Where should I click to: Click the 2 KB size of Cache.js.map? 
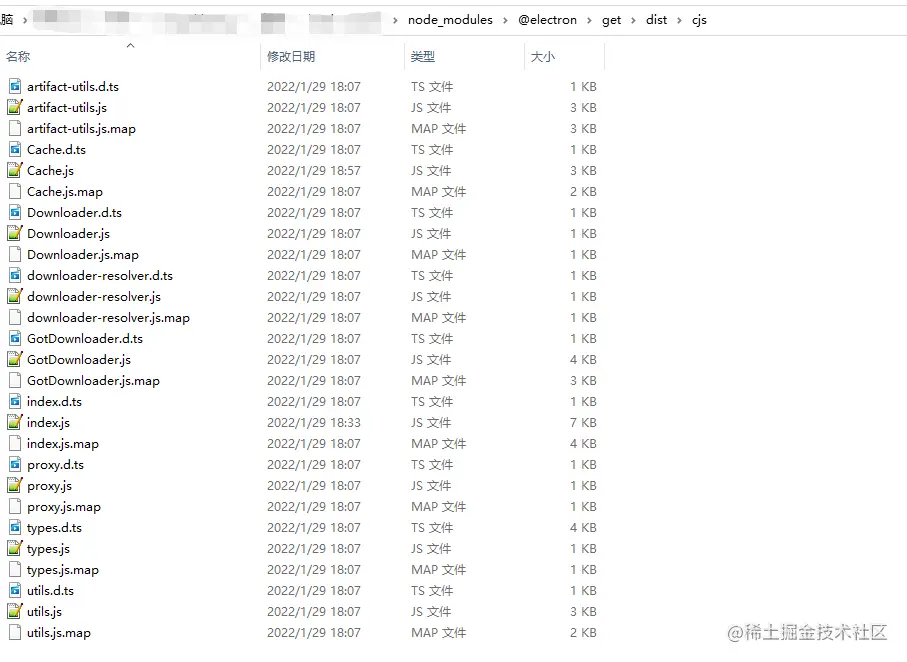[x=583, y=192]
